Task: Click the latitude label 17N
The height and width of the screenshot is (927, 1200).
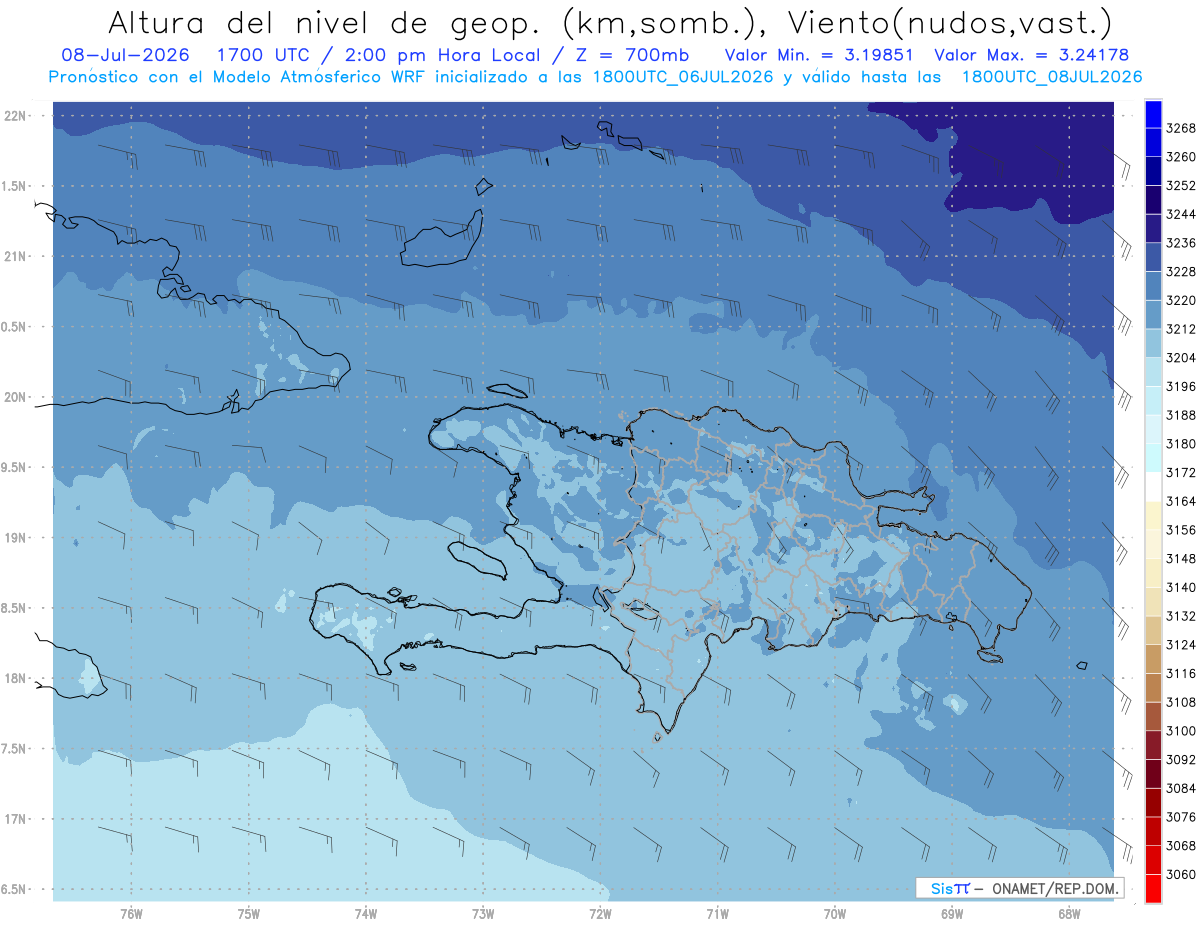Action: click(16, 819)
